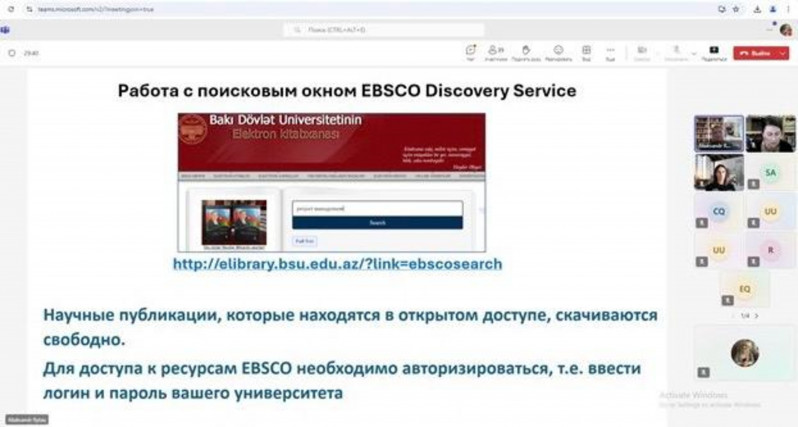The height and width of the screenshot is (427, 798).
Task: Toggle the microphone in the meeting toolbar
Action: click(x=676, y=52)
